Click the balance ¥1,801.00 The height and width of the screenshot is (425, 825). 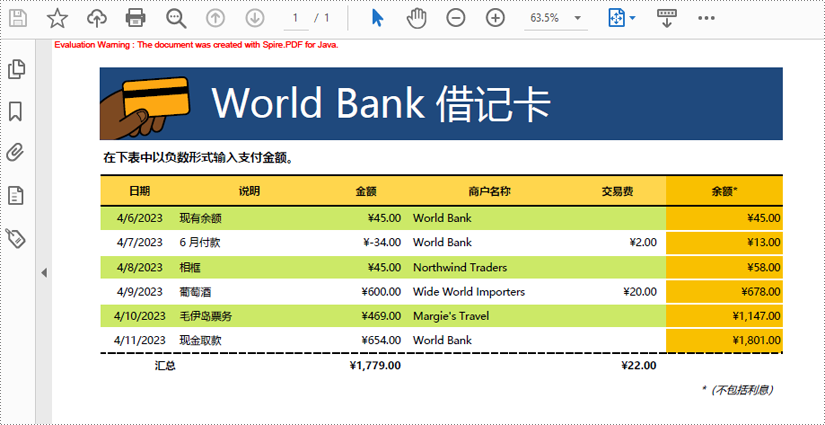point(757,340)
